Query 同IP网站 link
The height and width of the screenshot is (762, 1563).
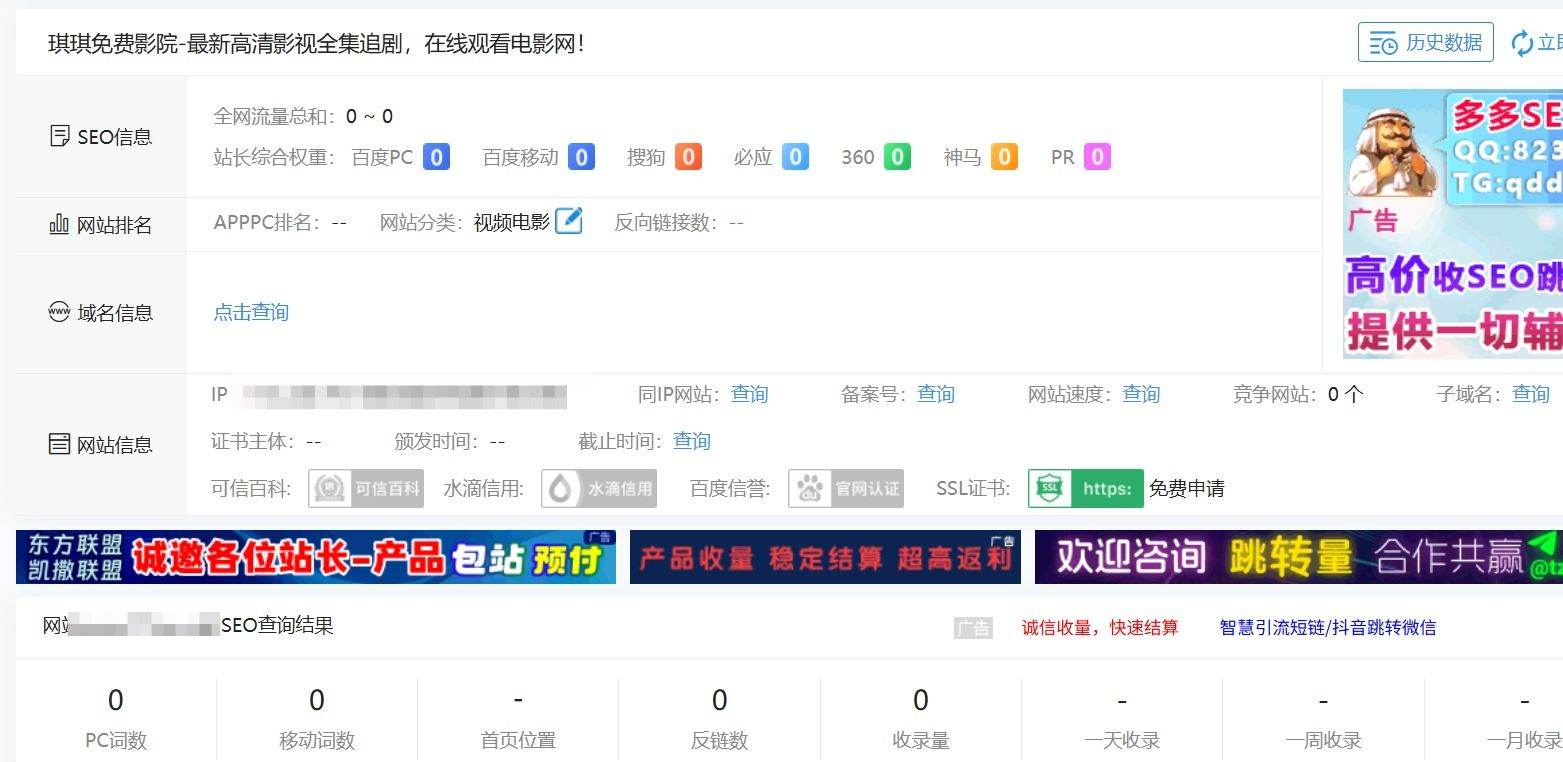click(x=749, y=394)
